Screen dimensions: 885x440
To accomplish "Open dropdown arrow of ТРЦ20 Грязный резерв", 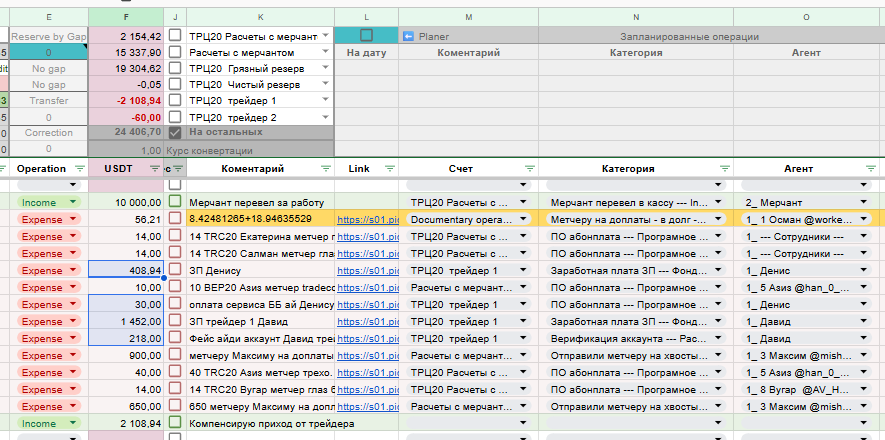I will coord(326,68).
